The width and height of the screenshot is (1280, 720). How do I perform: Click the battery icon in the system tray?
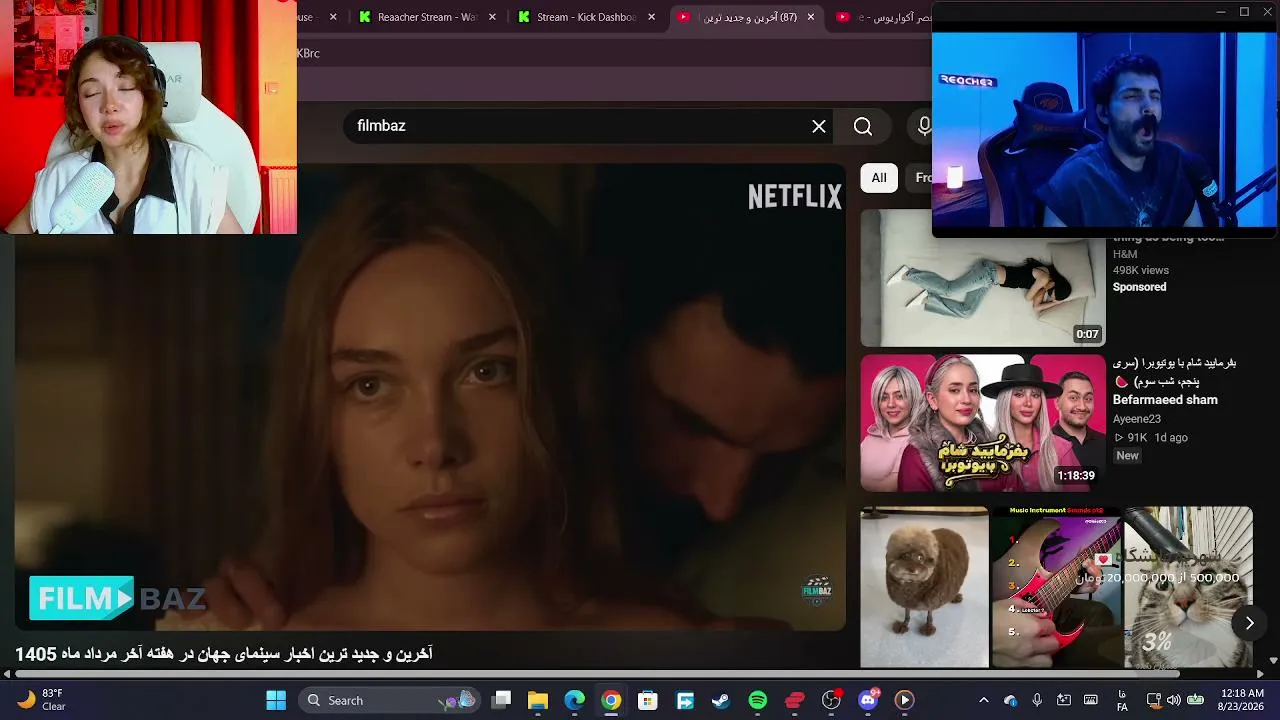point(1195,700)
